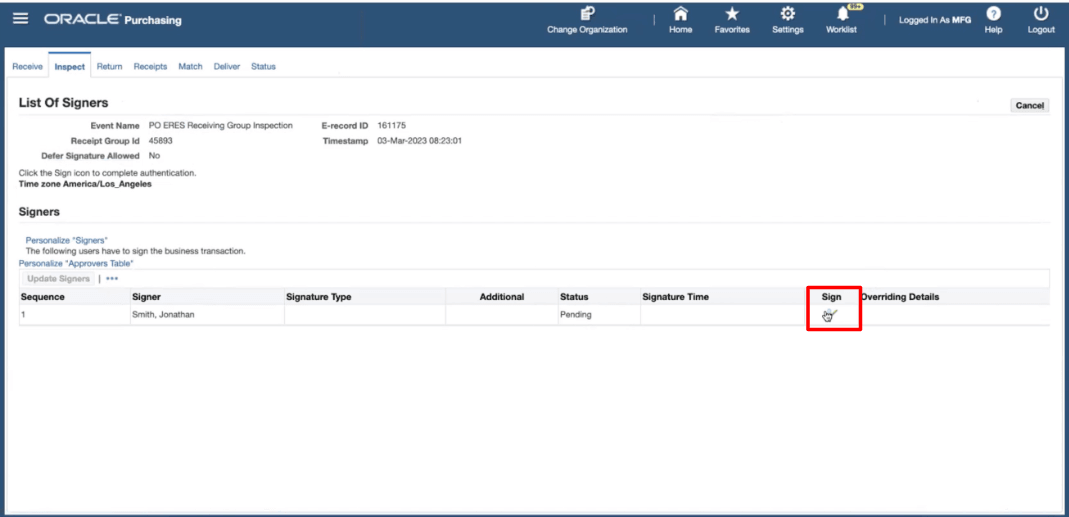
Task: Open the Receipts tab
Action: point(150,67)
